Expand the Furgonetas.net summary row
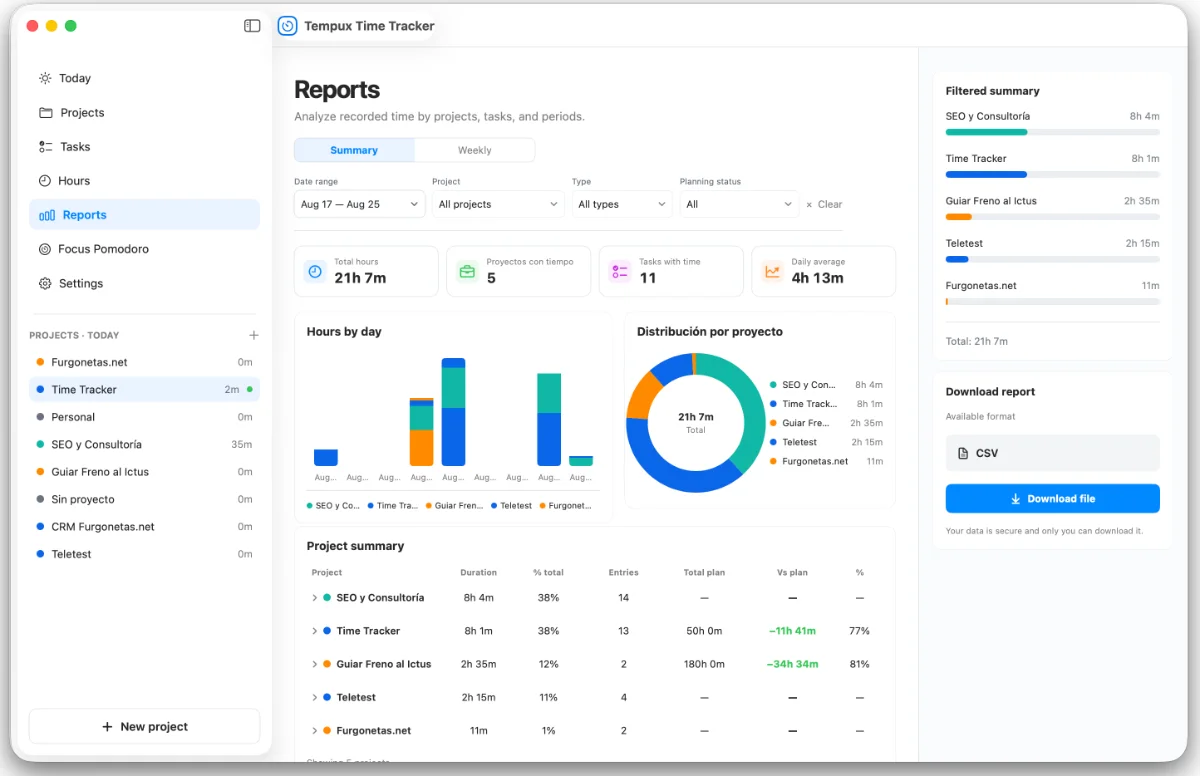This screenshot has width=1200, height=776. tap(314, 731)
